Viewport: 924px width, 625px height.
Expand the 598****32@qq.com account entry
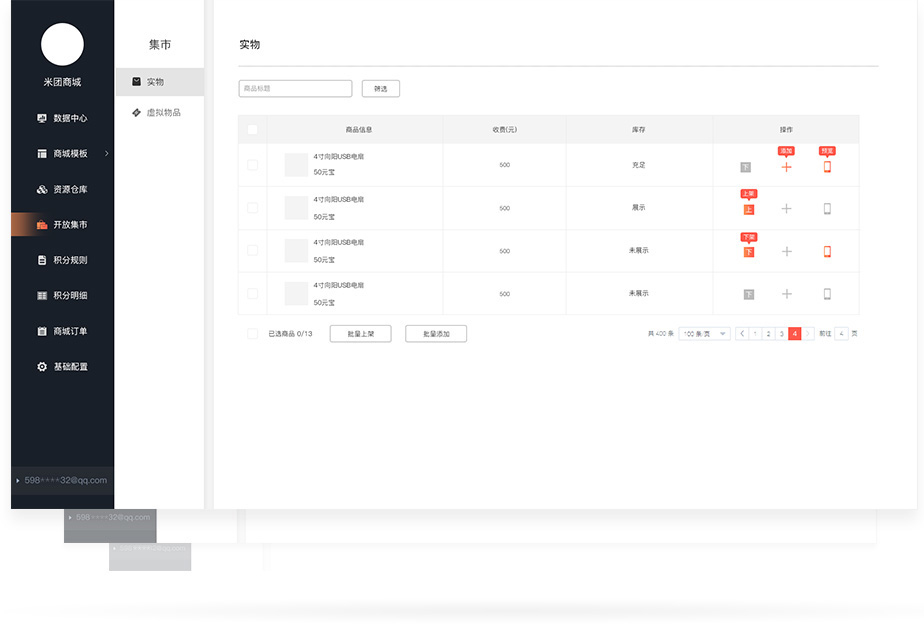click(x=62, y=481)
